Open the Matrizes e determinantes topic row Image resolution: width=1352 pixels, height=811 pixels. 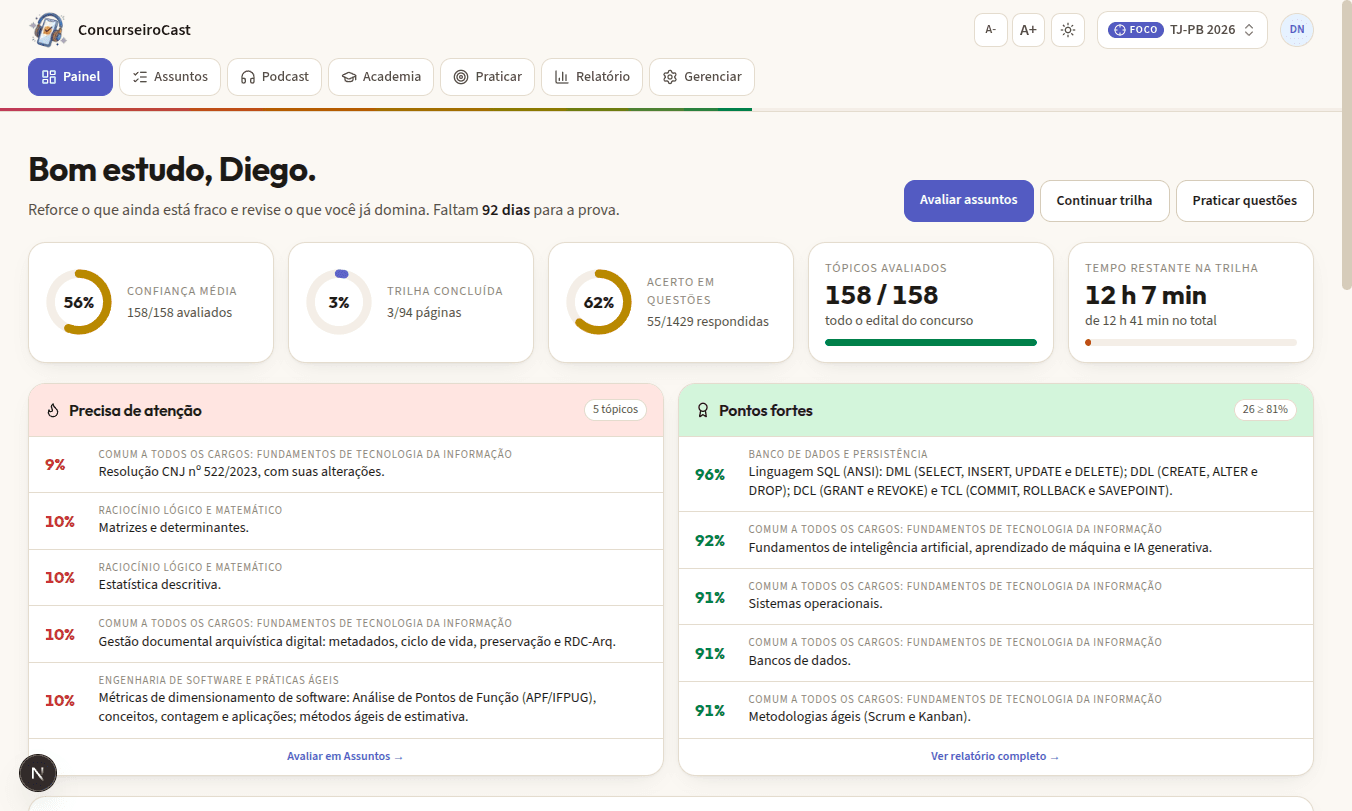coord(346,521)
